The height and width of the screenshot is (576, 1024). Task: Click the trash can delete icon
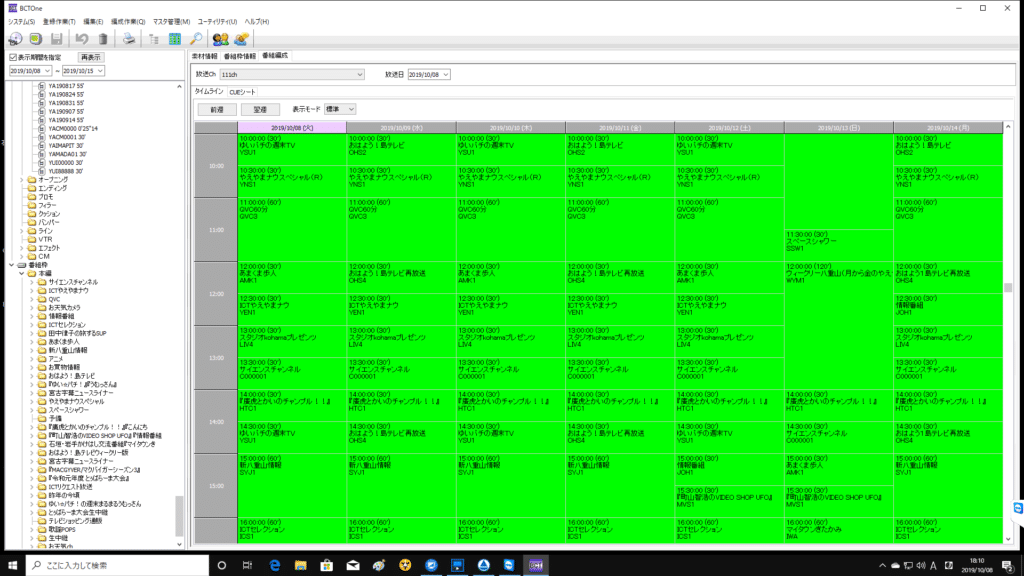click(103, 39)
